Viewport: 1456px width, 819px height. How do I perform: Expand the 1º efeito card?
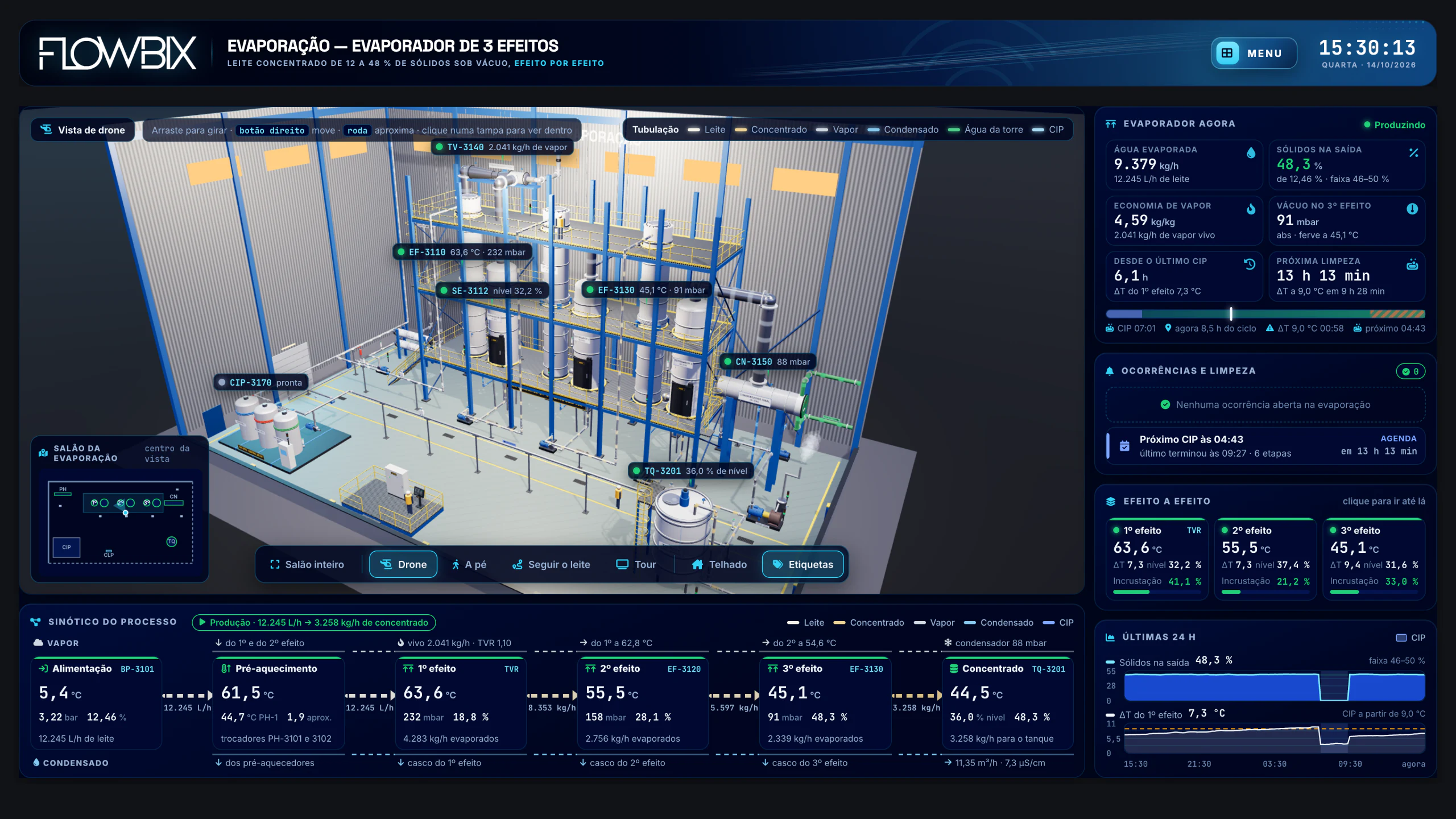tap(1157, 559)
